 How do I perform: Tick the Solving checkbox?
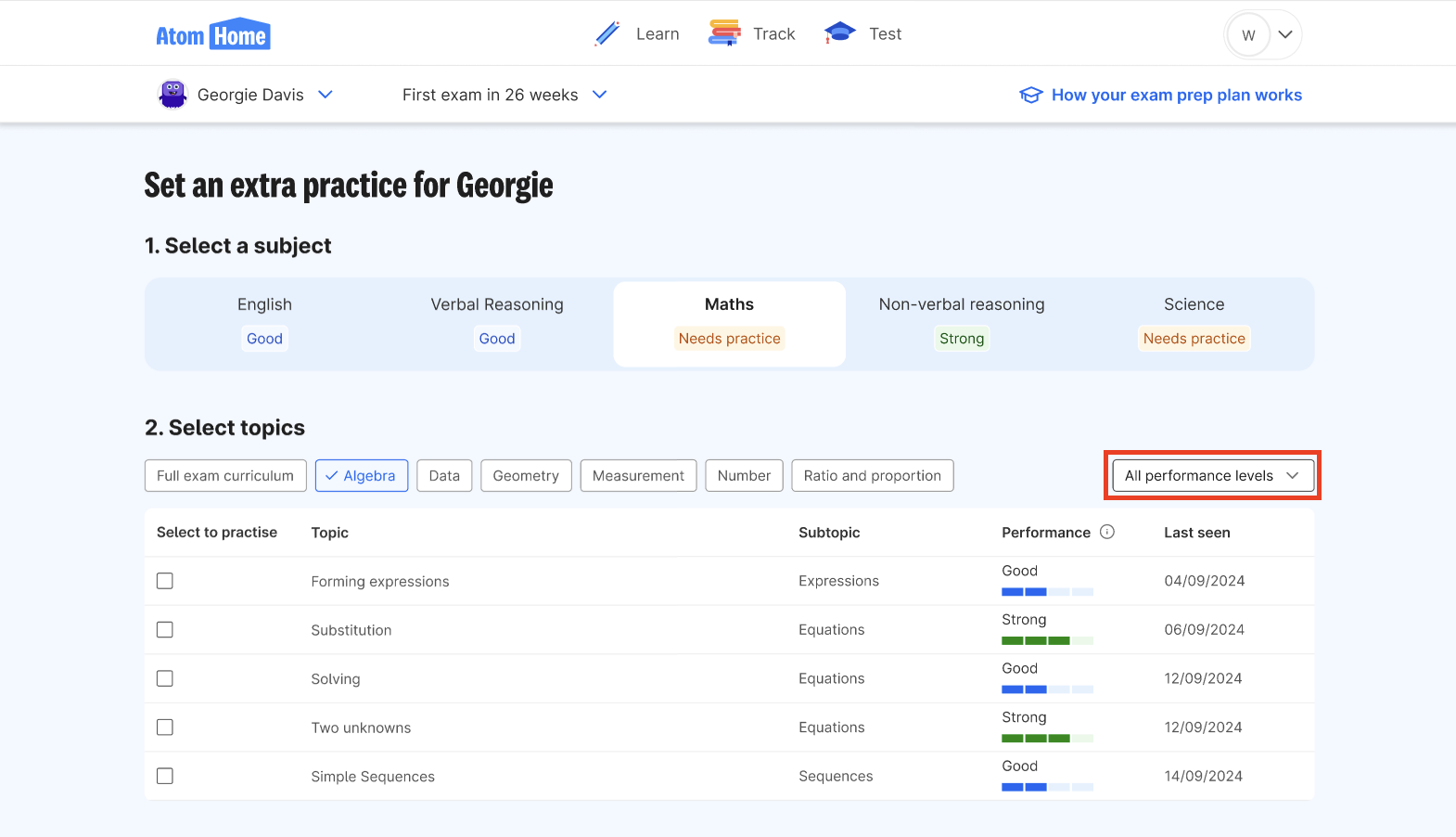point(165,678)
